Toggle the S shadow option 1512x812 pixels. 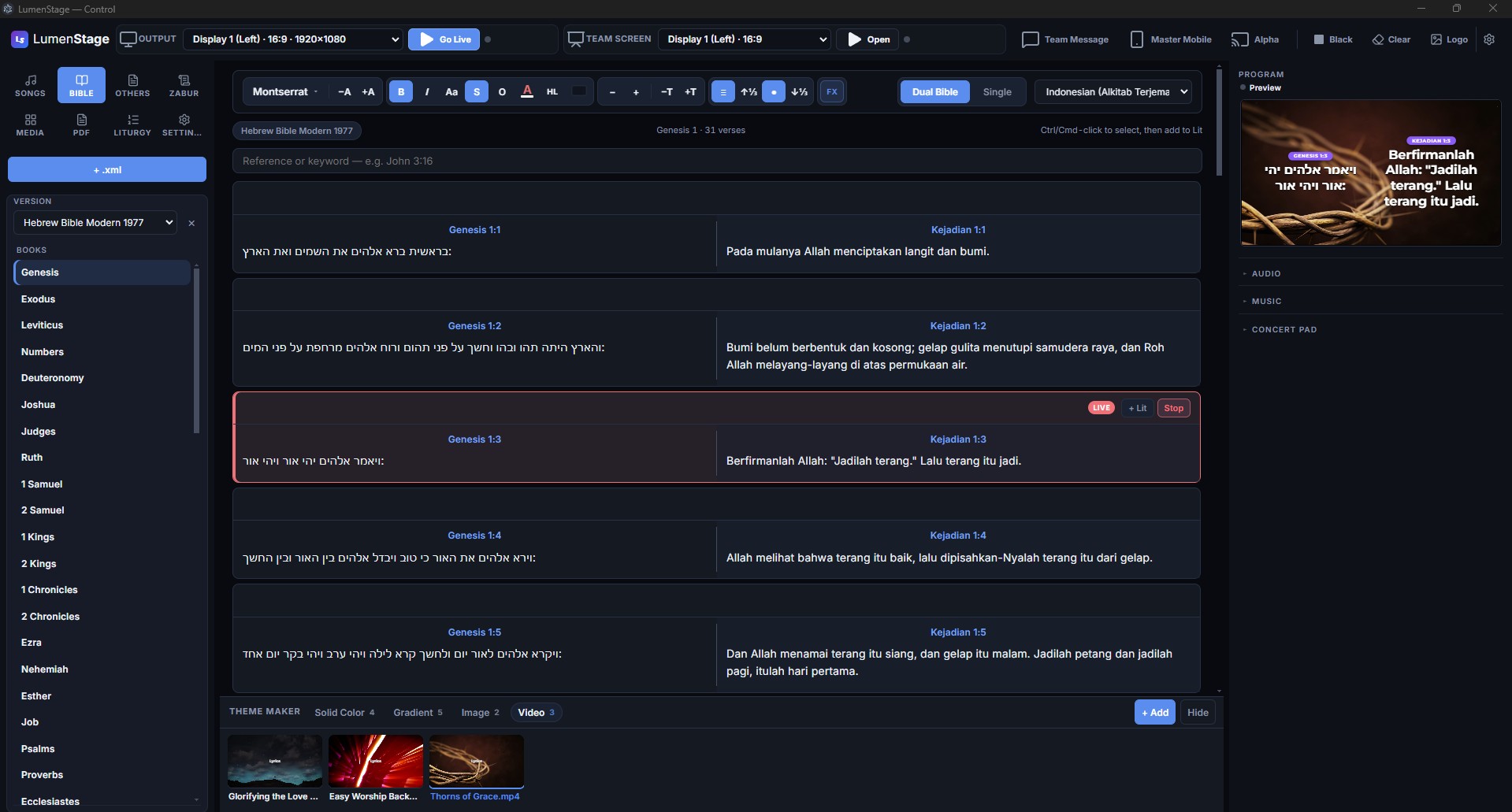tap(477, 92)
